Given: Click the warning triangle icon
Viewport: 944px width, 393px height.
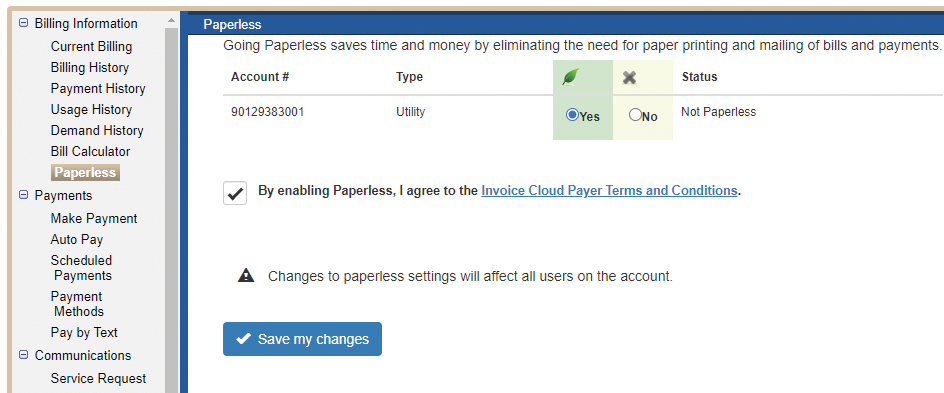Looking at the screenshot, I should pos(246,276).
